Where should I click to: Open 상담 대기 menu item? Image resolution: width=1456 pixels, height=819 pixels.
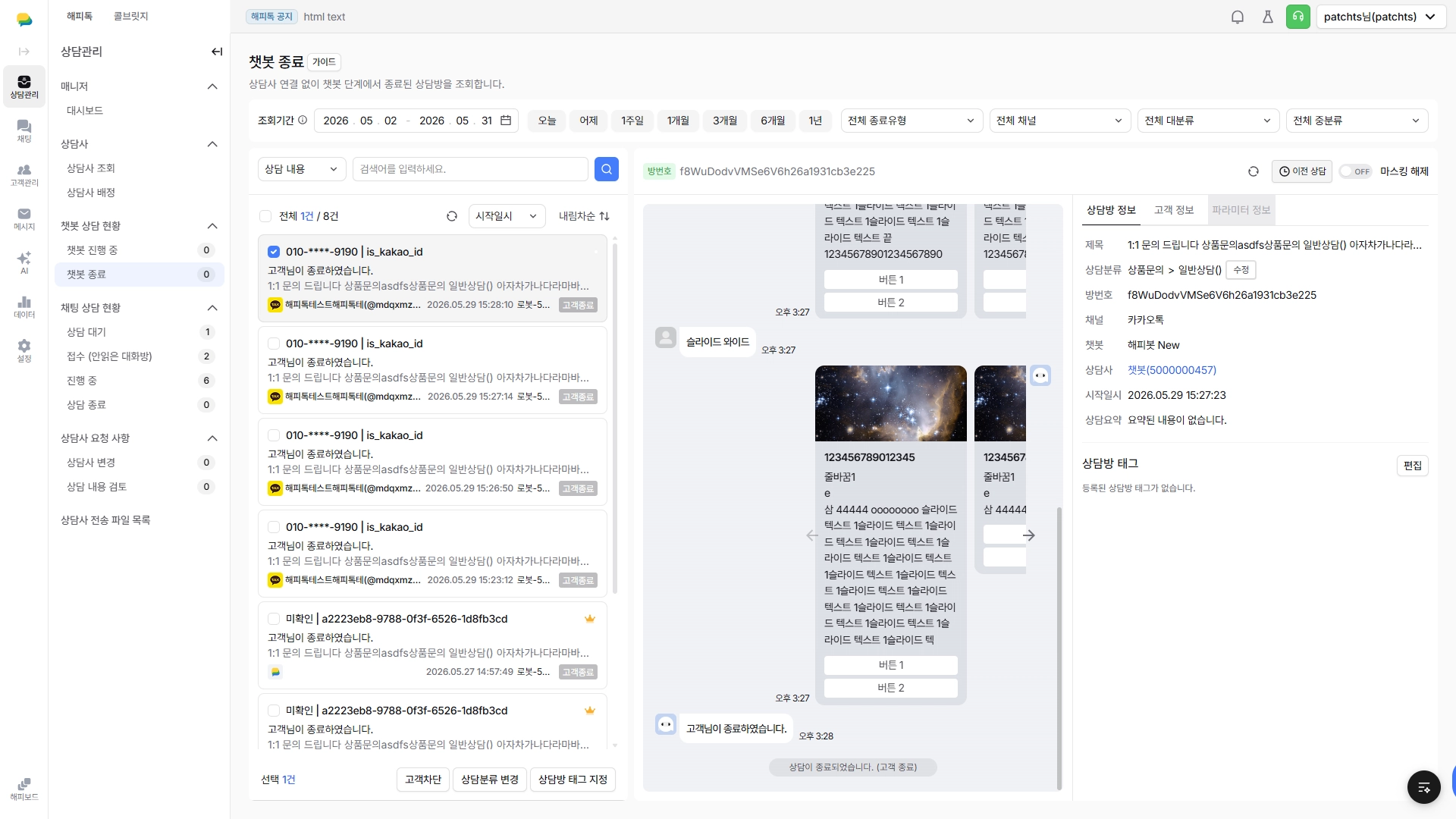point(140,332)
